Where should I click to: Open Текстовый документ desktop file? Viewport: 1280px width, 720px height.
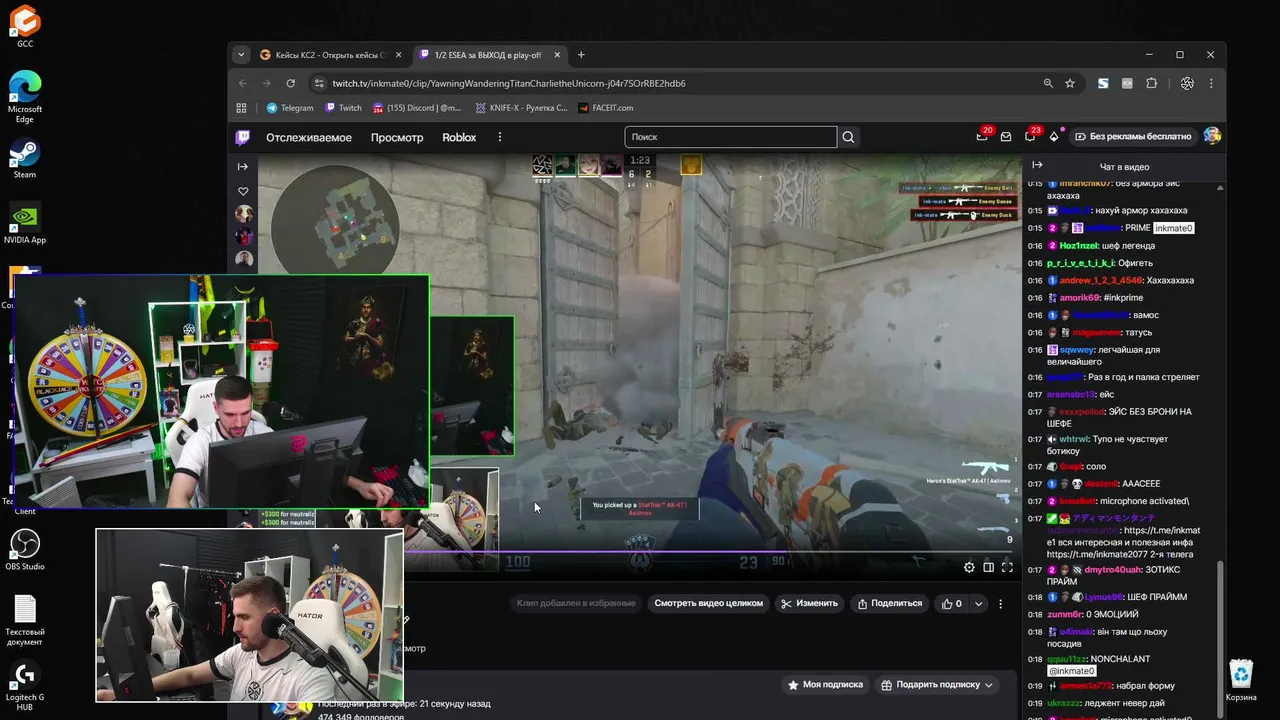[24, 622]
